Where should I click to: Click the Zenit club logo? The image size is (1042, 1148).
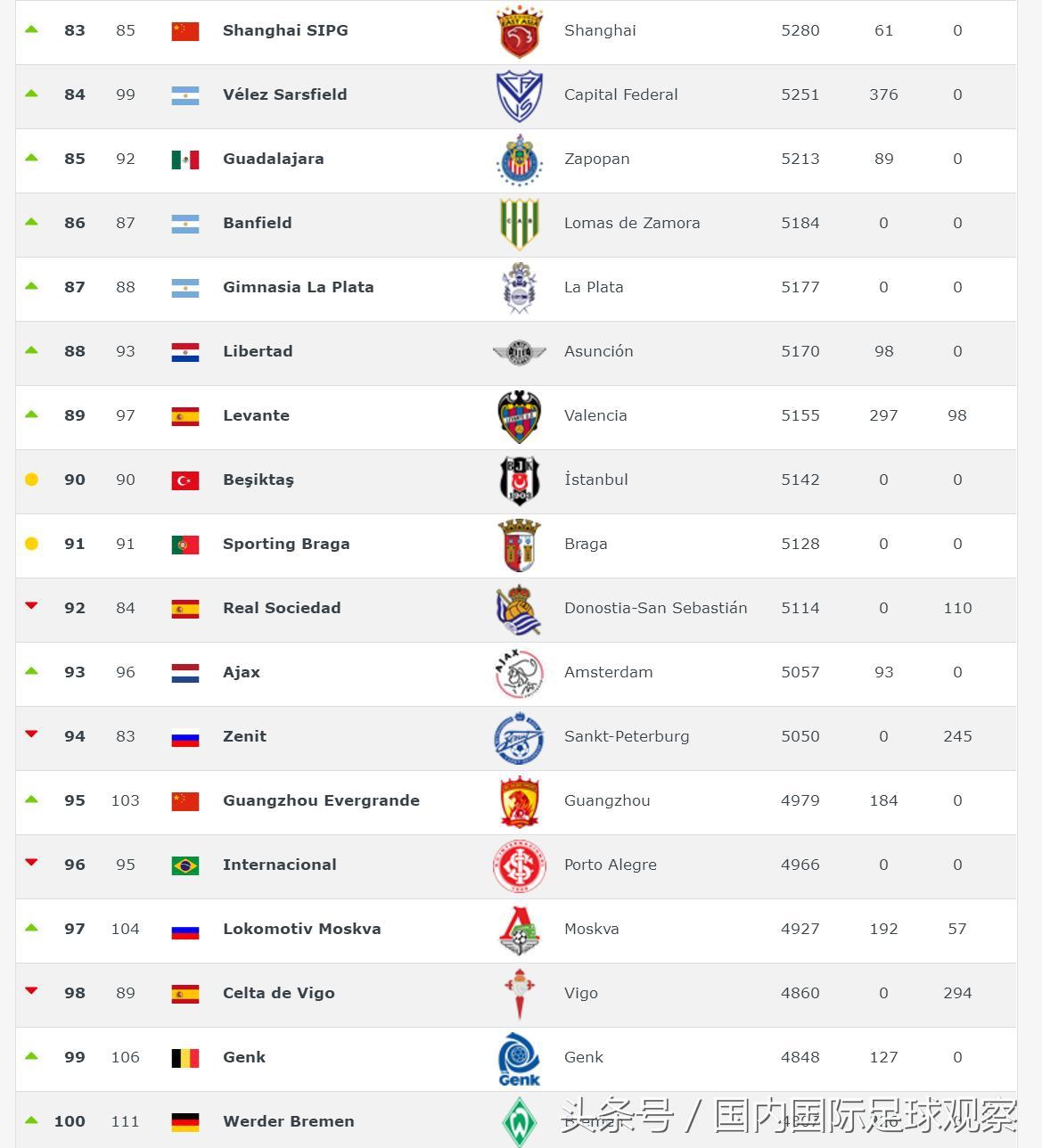pyautogui.click(x=520, y=737)
